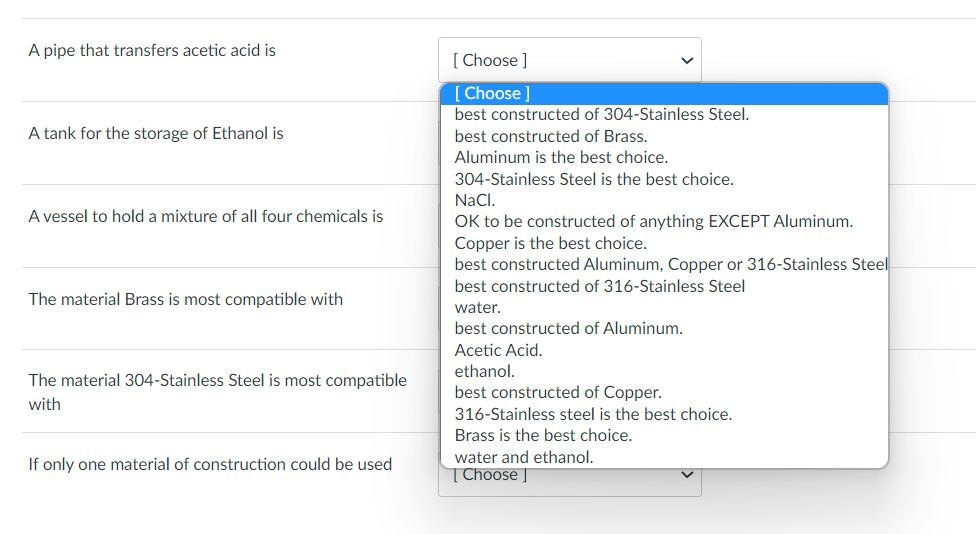
Task: Choose 'best constructed Aluminum, Copper or 316-Stainless Steel'
Action: tap(670, 264)
